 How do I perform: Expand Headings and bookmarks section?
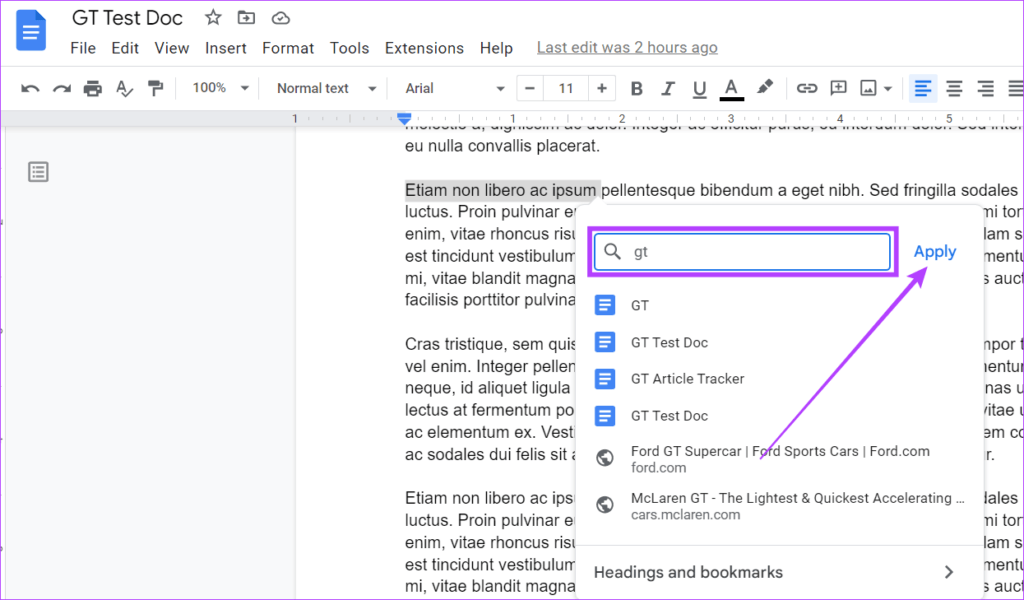coord(775,572)
